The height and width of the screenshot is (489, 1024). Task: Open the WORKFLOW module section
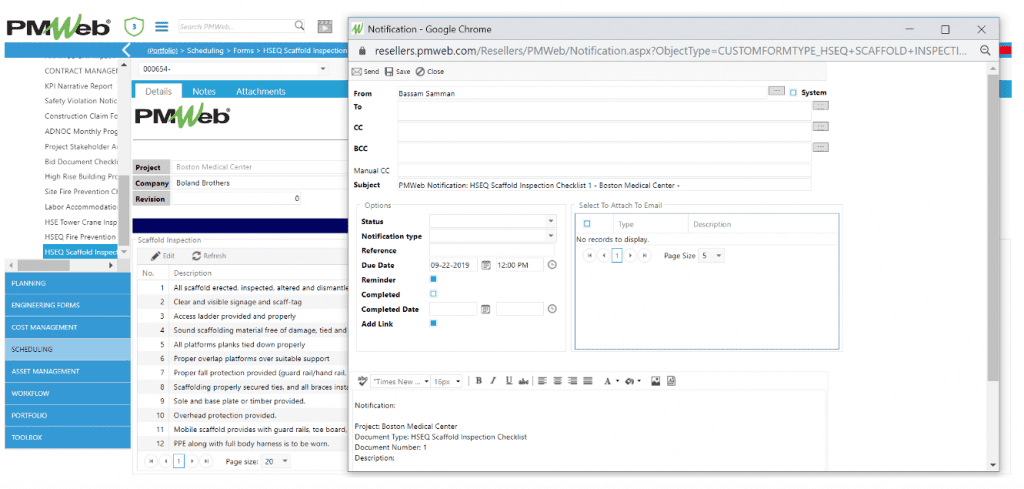67,394
